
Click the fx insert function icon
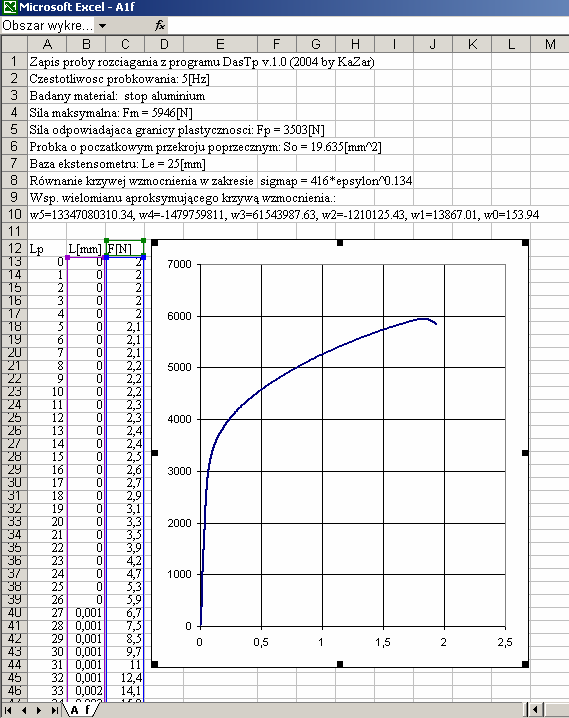(159, 26)
